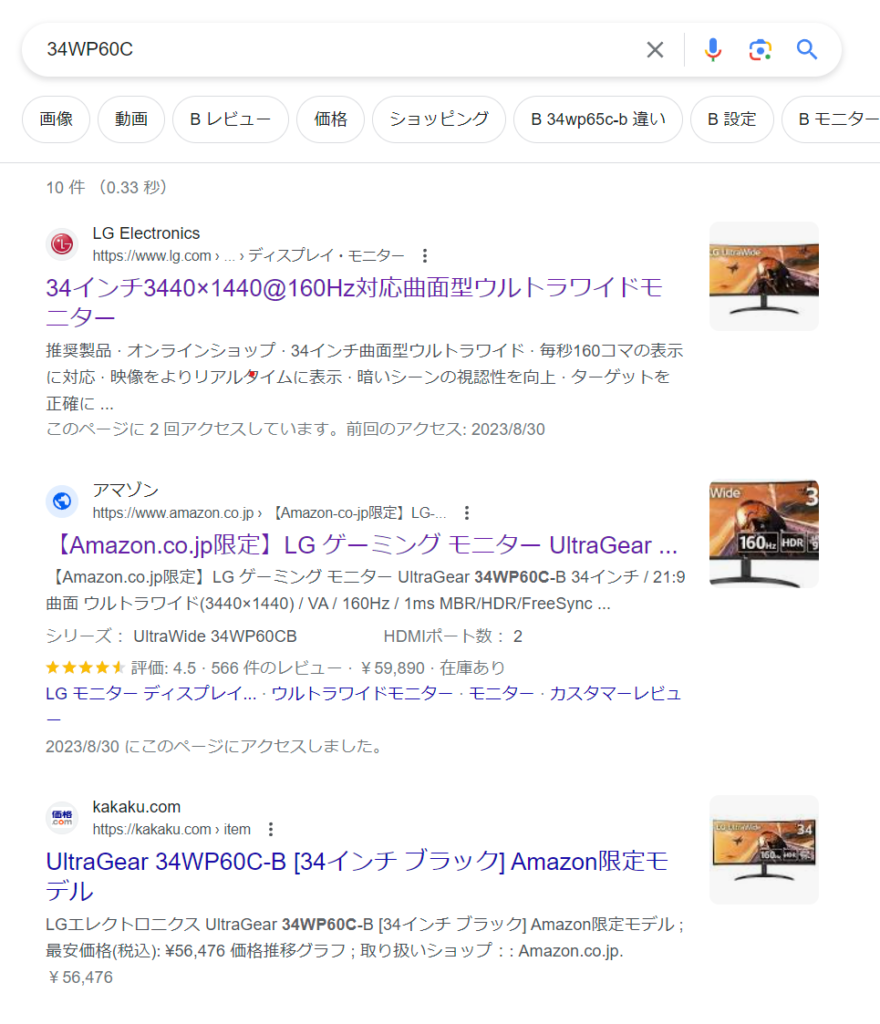Open Google Lens image search icon
The height and width of the screenshot is (1024, 880).
(760, 50)
